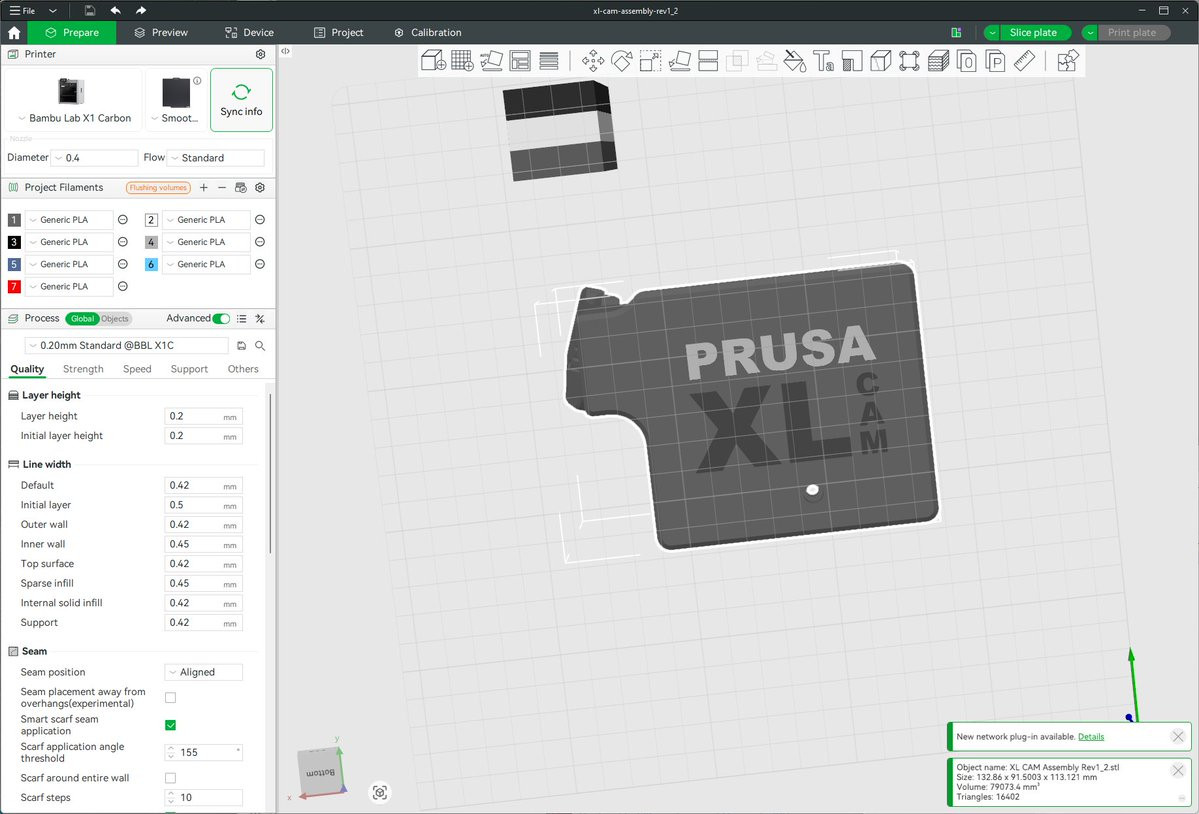This screenshot has width=1199, height=814.
Task: Disable Smart scarf seam application checkbox
Action: [x=170, y=725]
